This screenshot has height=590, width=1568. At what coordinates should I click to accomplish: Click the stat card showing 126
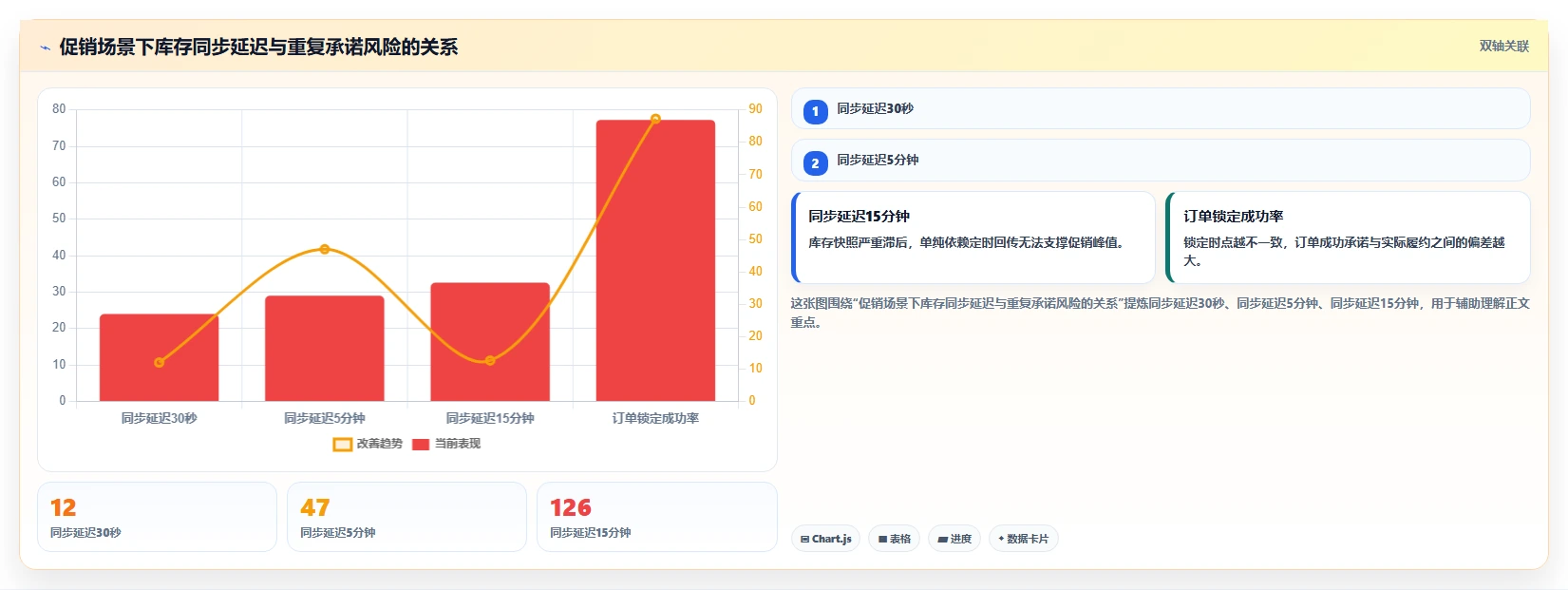657,517
